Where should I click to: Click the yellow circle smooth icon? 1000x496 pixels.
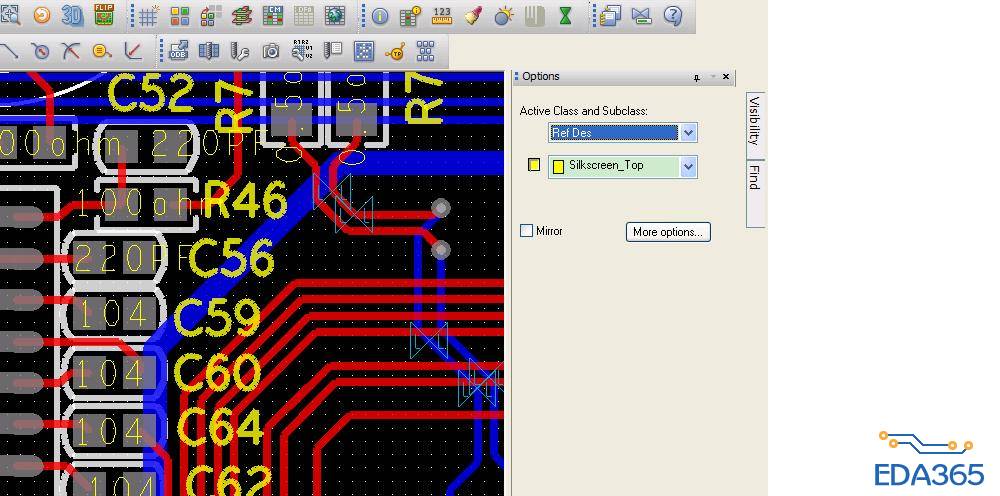102,51
